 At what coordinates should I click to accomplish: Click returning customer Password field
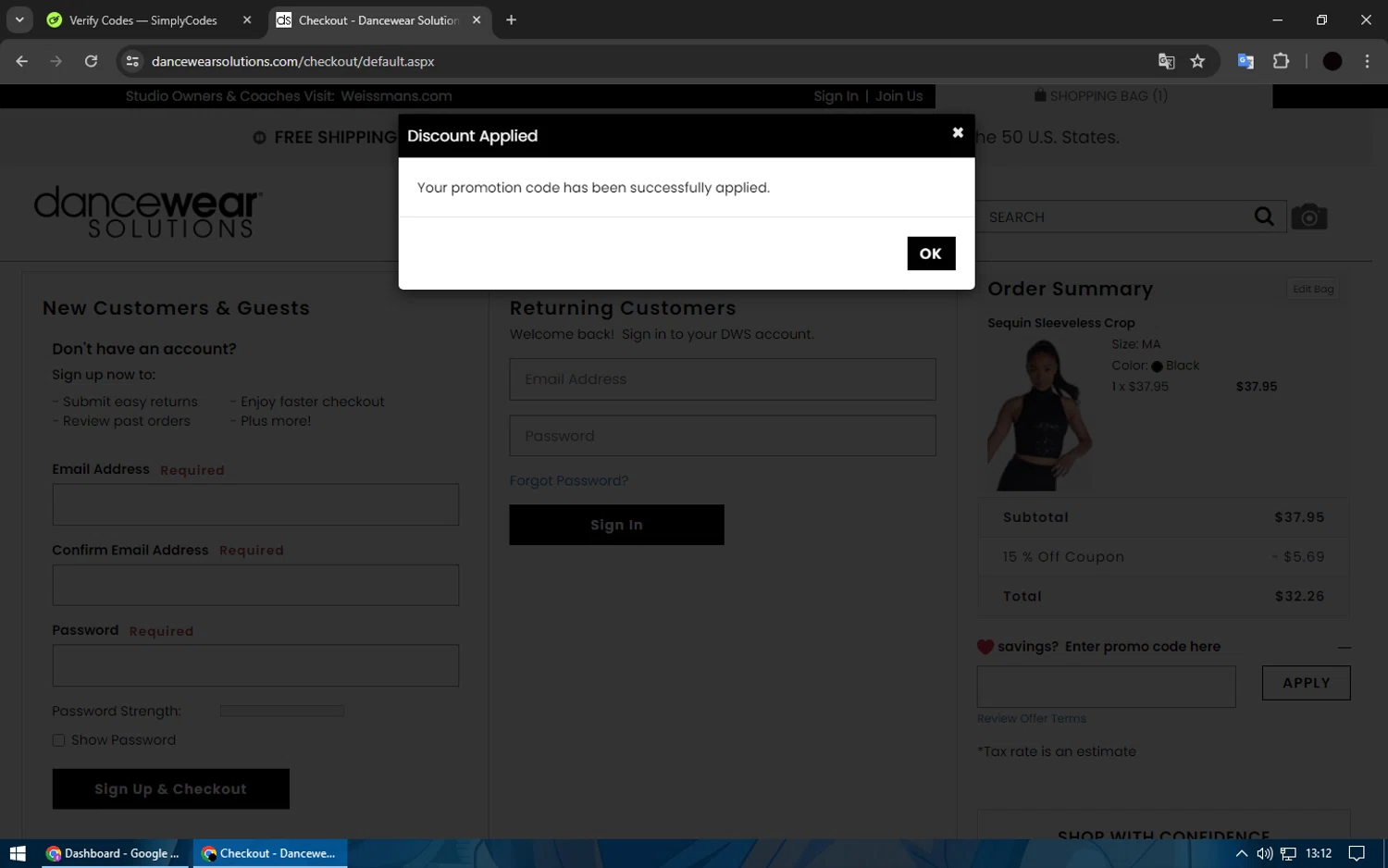pos(723,436)
